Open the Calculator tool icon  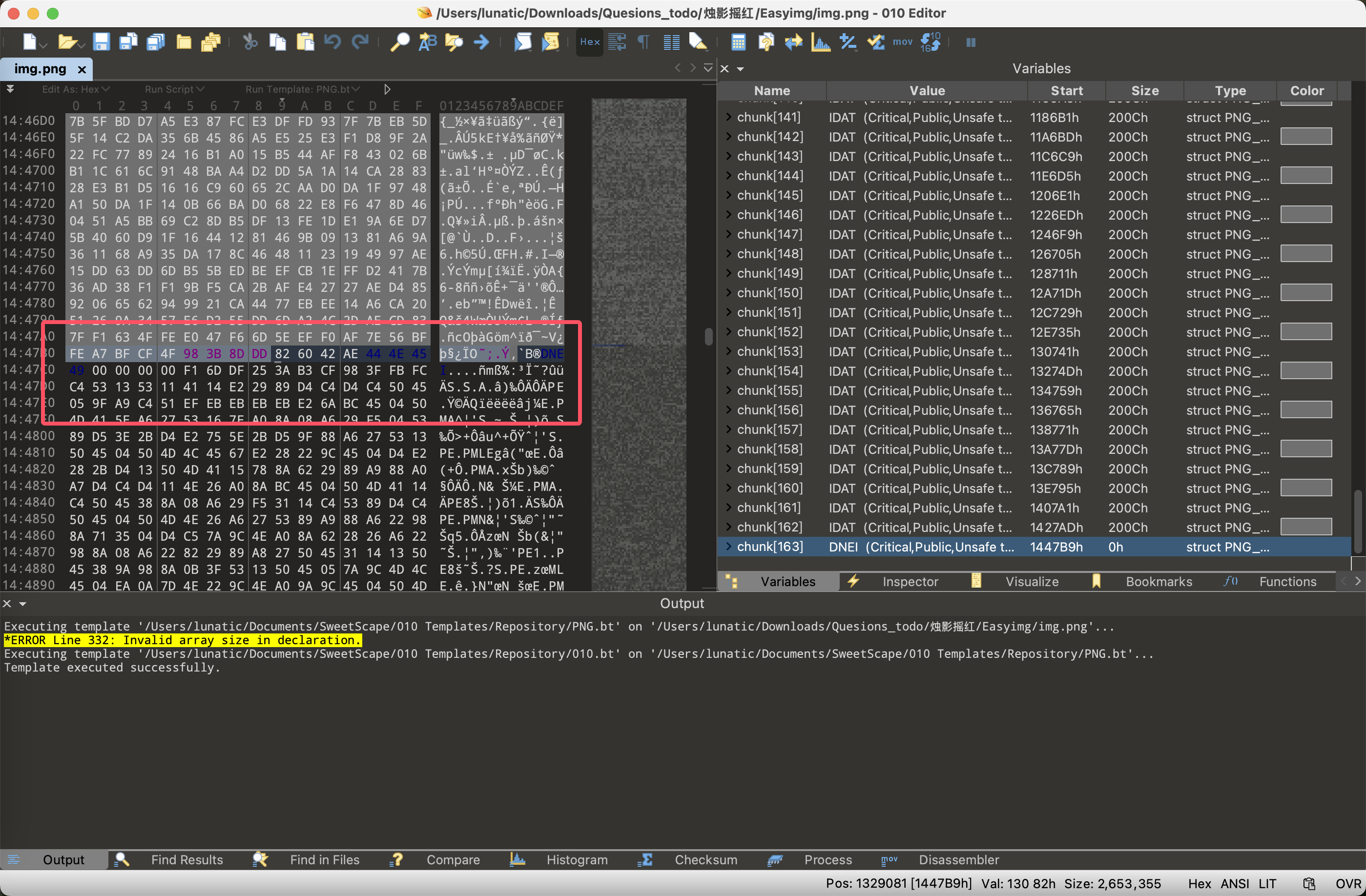point(738,42)
